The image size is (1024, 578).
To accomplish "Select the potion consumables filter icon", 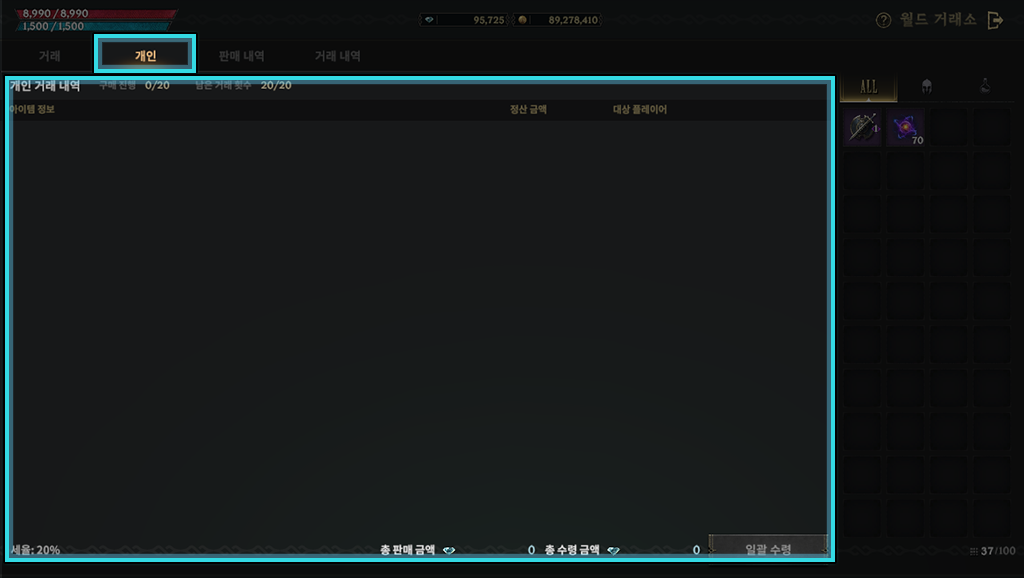I will coord(984,87).
